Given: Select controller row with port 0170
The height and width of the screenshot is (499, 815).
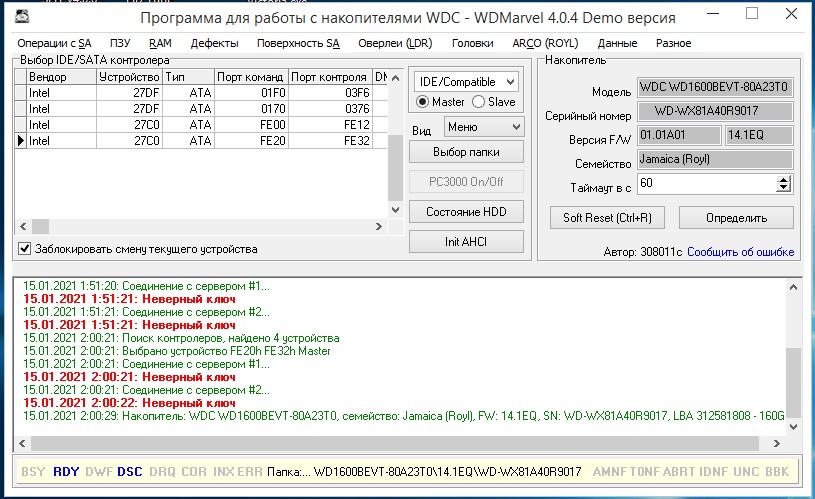Looking at the screenshot, I should (201, 109).
